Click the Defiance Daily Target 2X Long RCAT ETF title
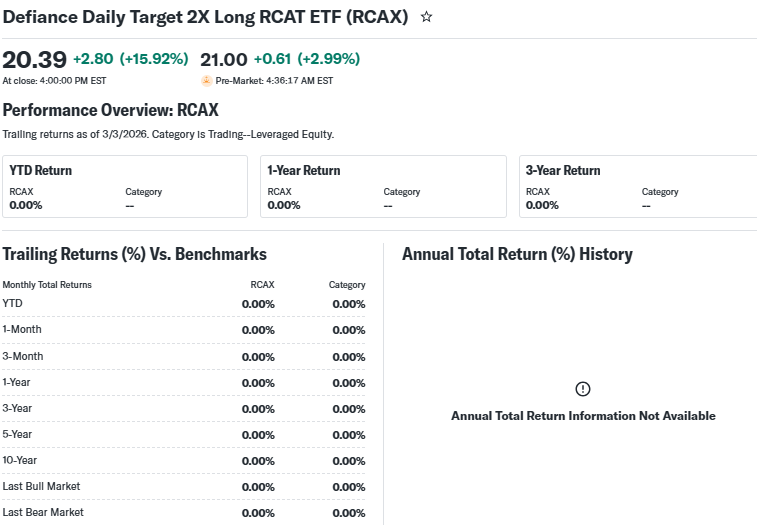The image size is (757, 526). [205, 18]
